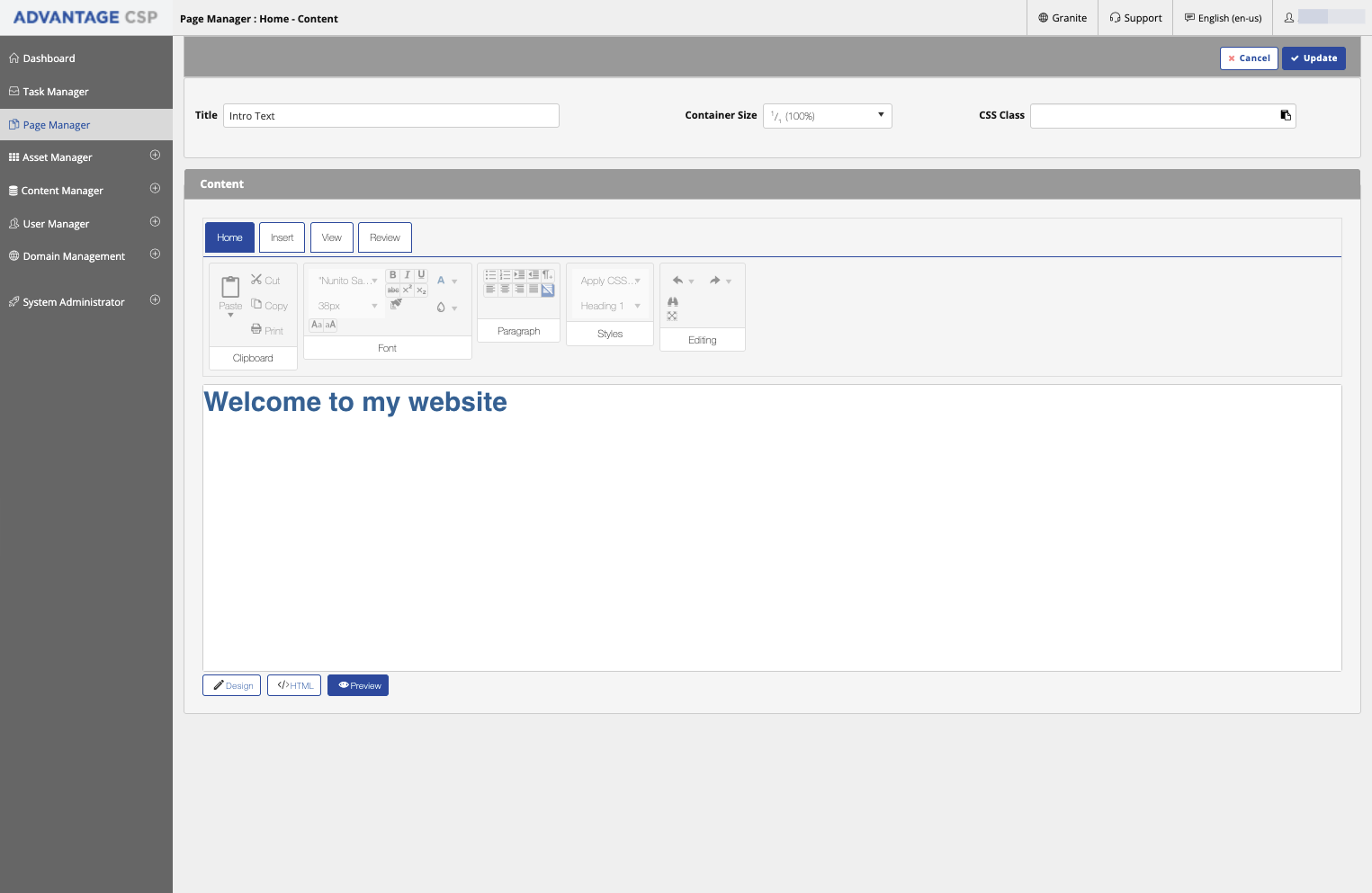1372x893 pixels.
Task: Justify the paragraph text
Action: 534,290
